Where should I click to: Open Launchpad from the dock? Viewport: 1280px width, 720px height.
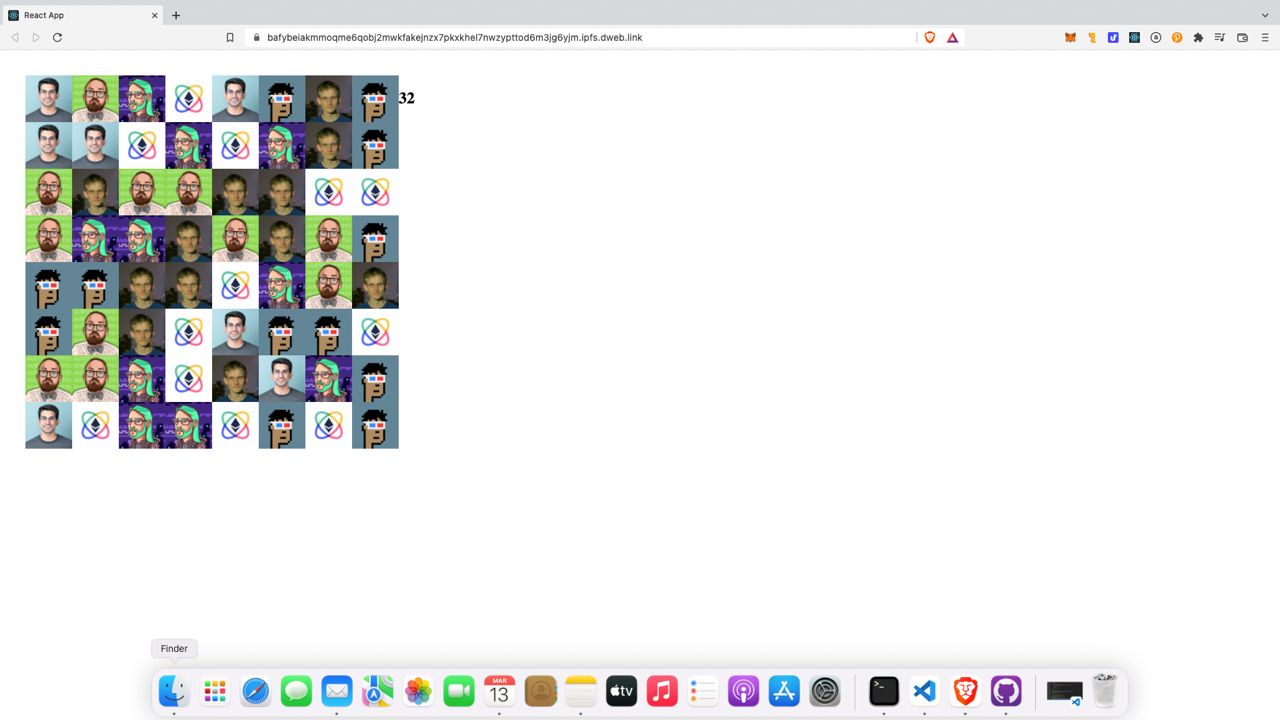215,691
